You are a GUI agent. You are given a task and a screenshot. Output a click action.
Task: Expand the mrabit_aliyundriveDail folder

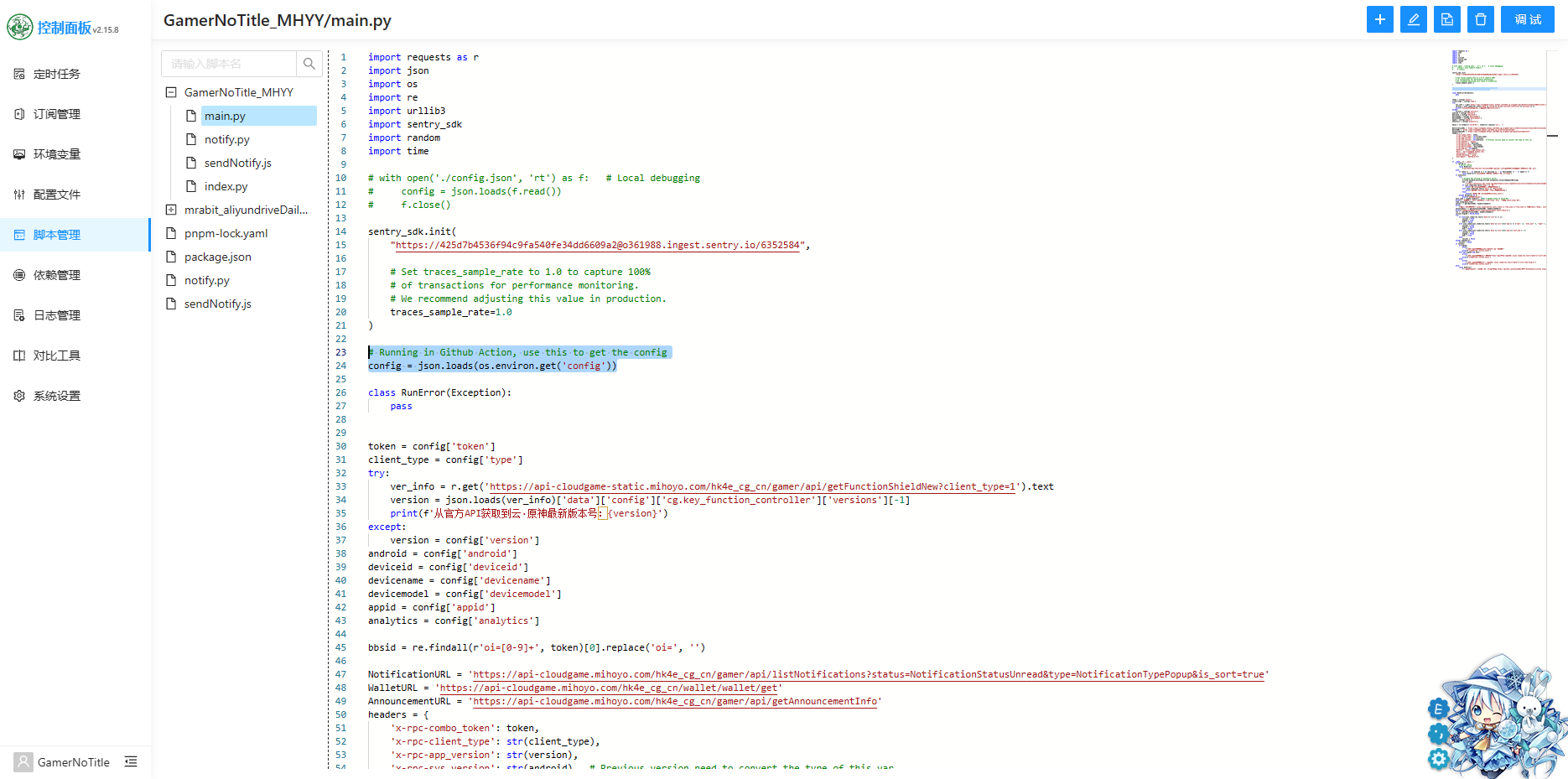(171, 210)
